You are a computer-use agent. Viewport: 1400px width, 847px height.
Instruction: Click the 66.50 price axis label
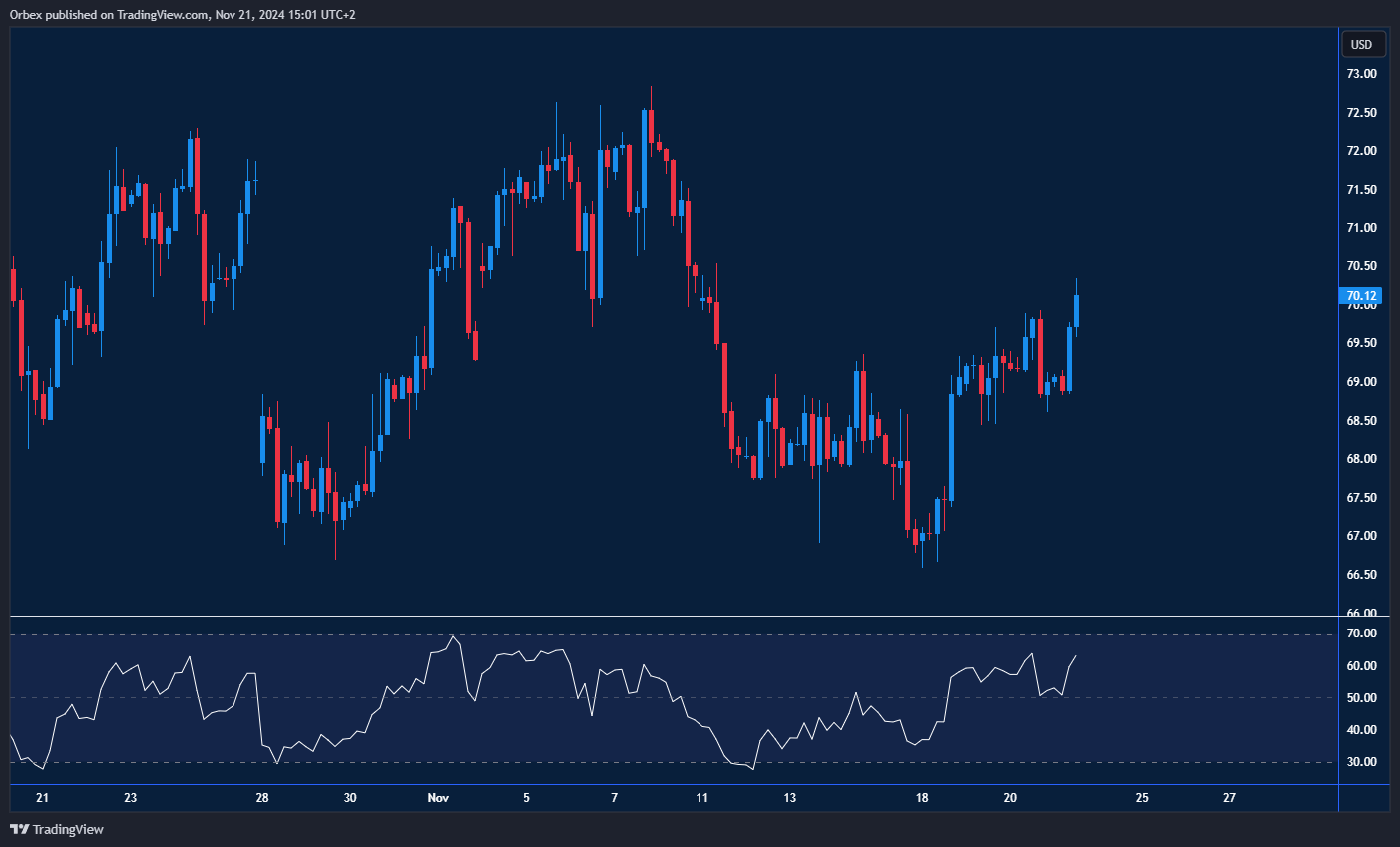1361,575
